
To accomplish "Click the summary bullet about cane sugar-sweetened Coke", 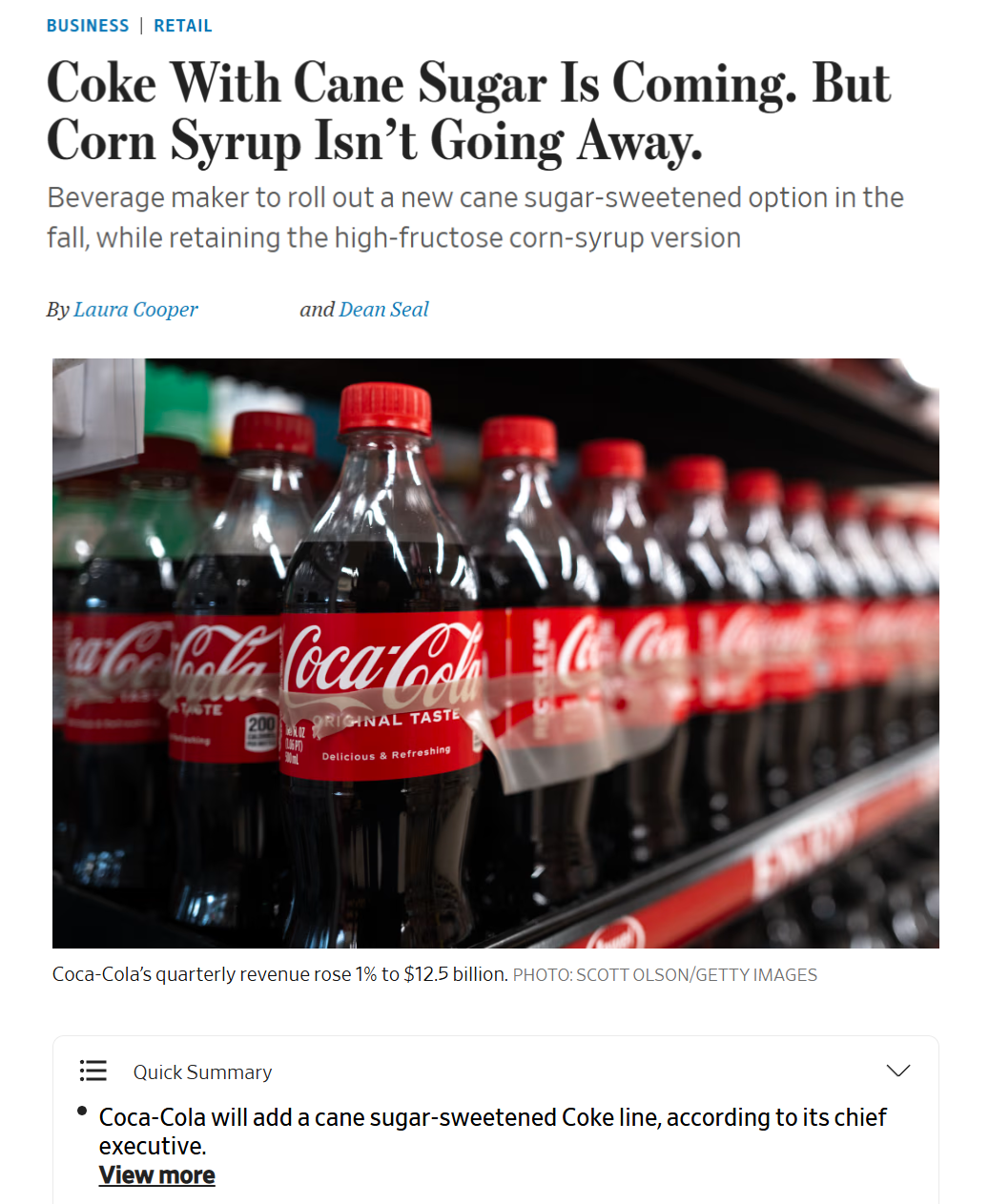I will click(x=492, y=1131).
